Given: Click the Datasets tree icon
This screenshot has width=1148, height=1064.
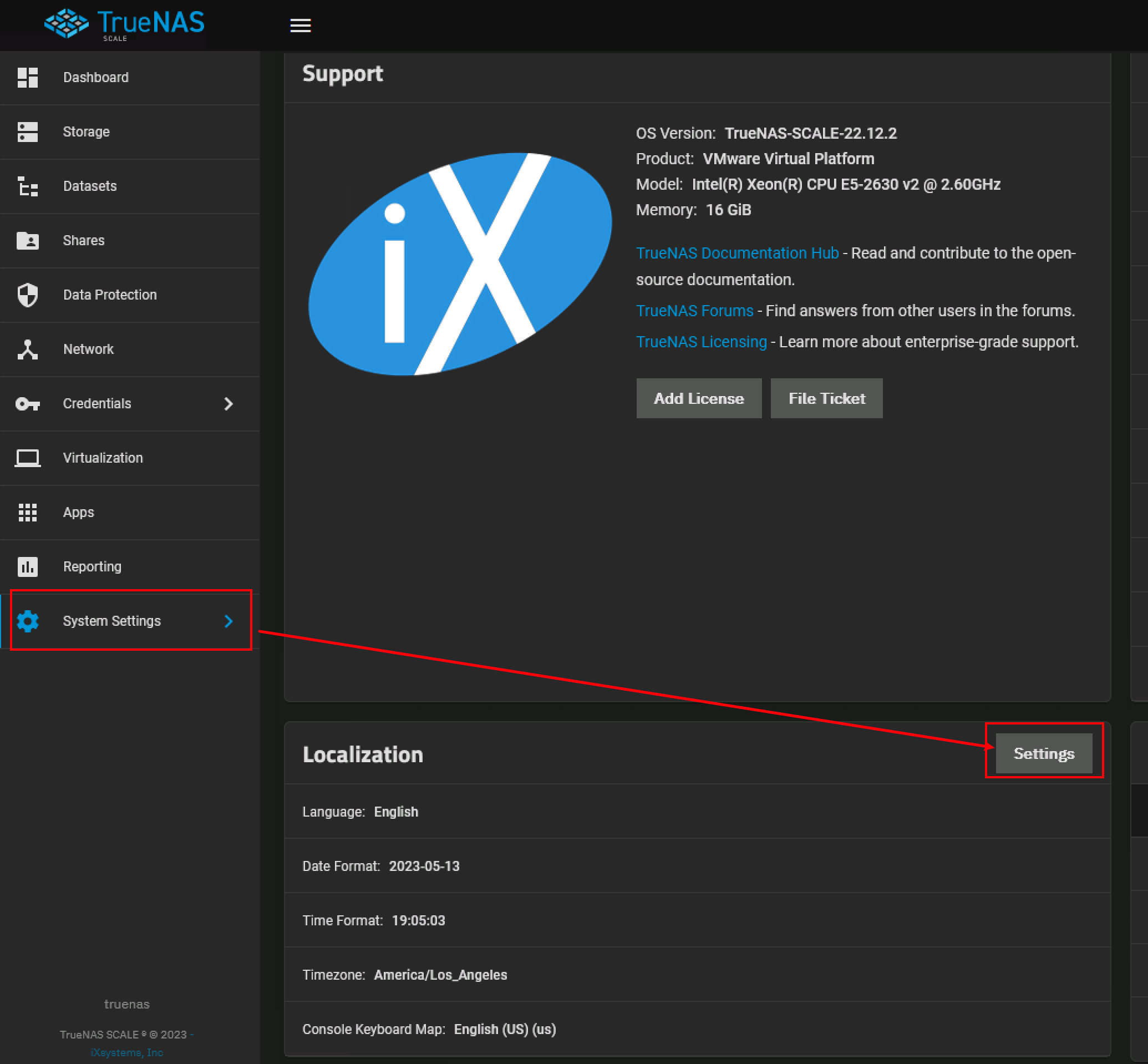Looking at the screenshot, I should 28,186.
